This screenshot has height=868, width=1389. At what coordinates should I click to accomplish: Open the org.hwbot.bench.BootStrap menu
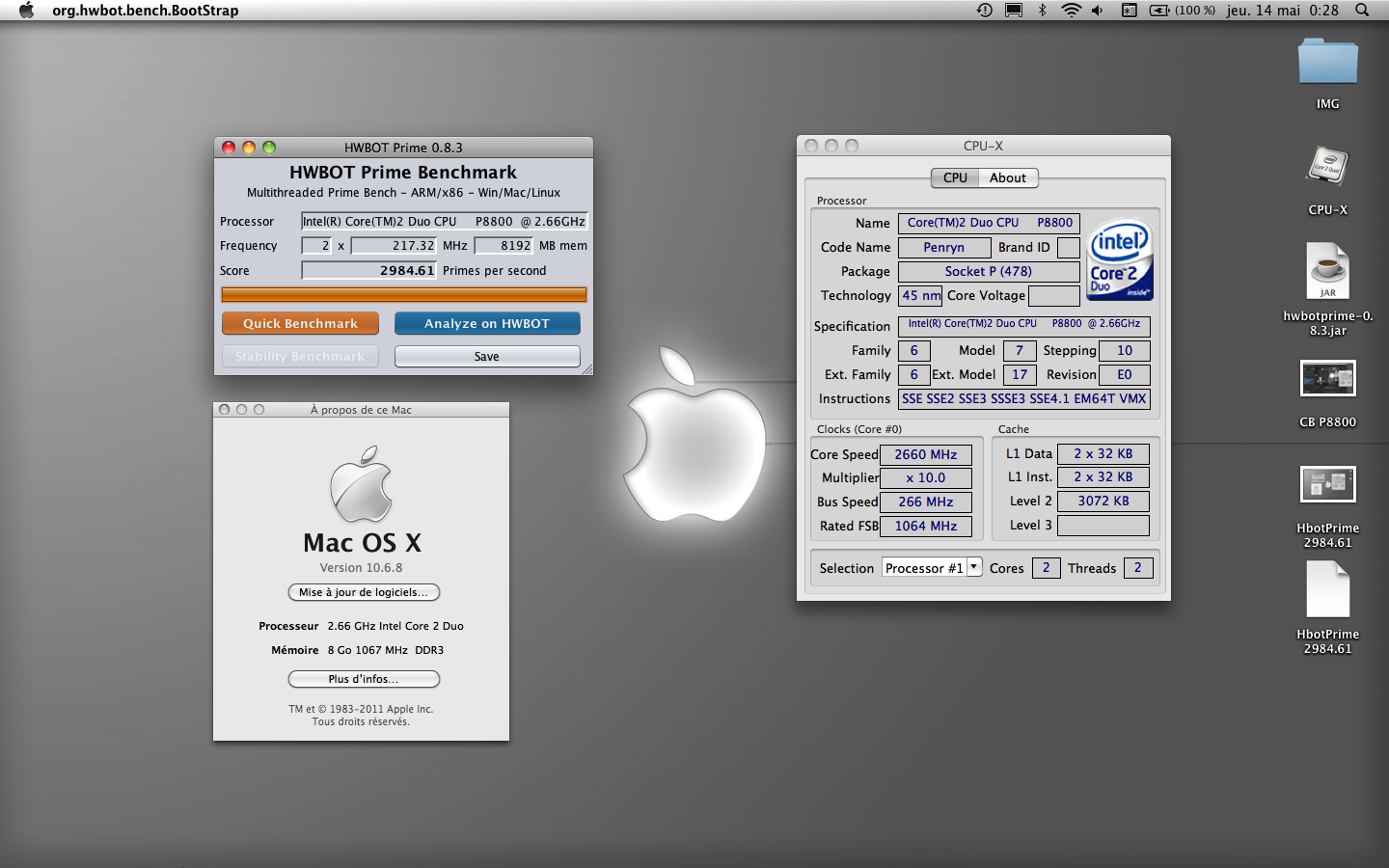145,10
